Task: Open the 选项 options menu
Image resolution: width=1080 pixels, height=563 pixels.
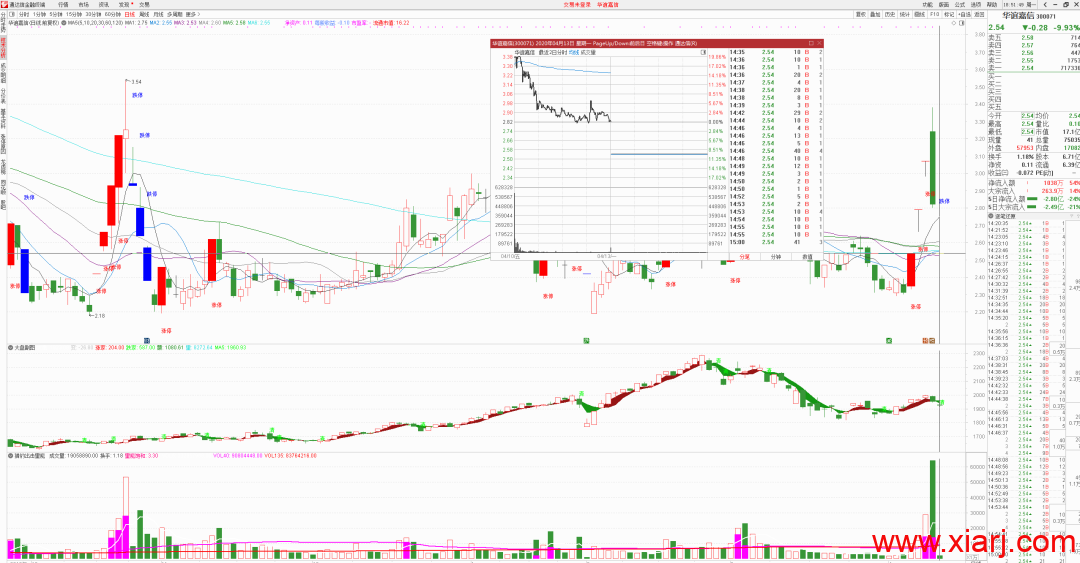Action: point(975,4)
